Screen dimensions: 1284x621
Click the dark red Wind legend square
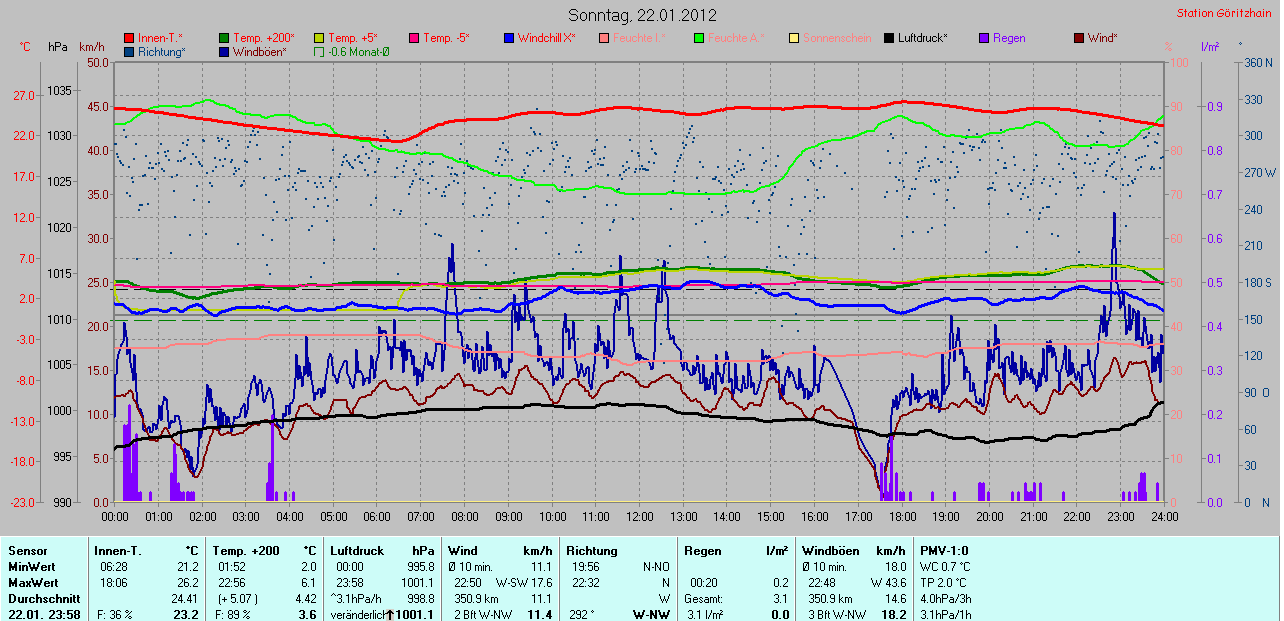point(1079,38)
